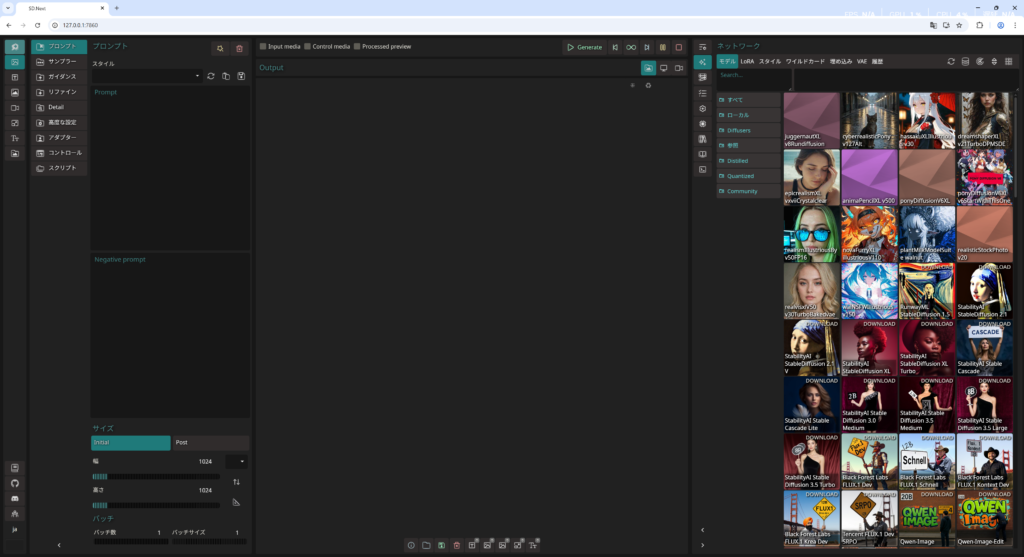Enable the Input media checkbox

pyautogui.click(x=263, y=47)
